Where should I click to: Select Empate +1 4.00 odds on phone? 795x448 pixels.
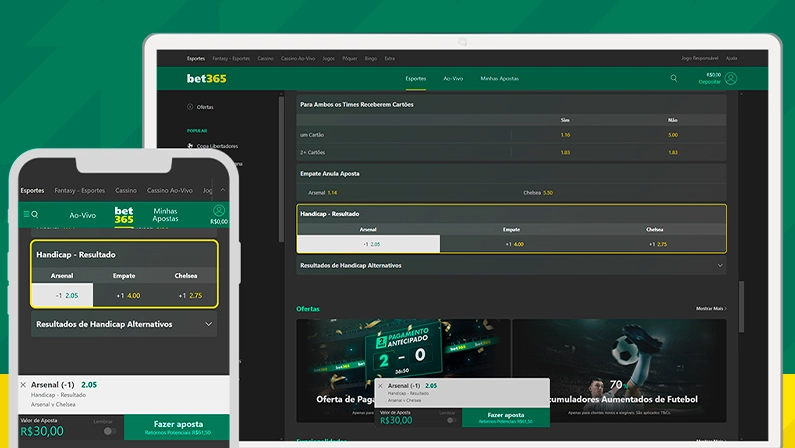pyautogui.click(x=124, y=295)
